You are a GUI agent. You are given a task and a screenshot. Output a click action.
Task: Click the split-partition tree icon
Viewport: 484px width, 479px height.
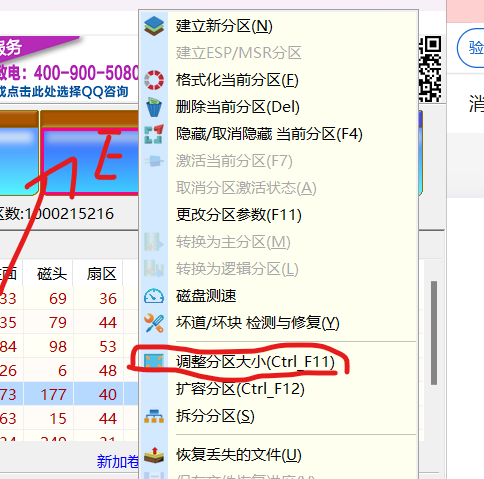pyautogui.click(x=154, y=416)
